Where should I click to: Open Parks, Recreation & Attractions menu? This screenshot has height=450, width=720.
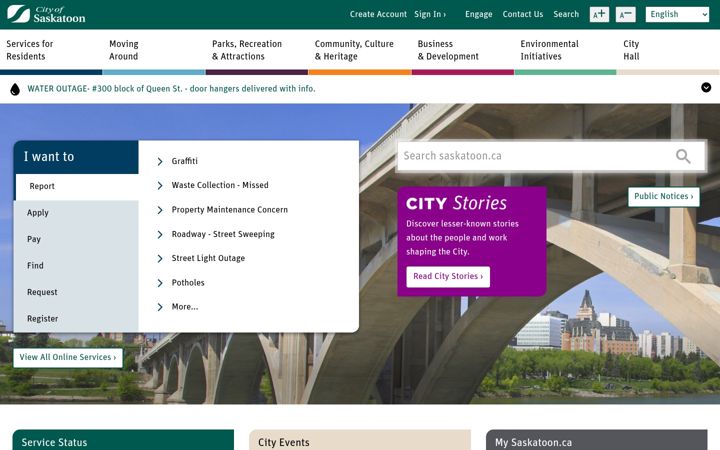(x=247, y=50)
